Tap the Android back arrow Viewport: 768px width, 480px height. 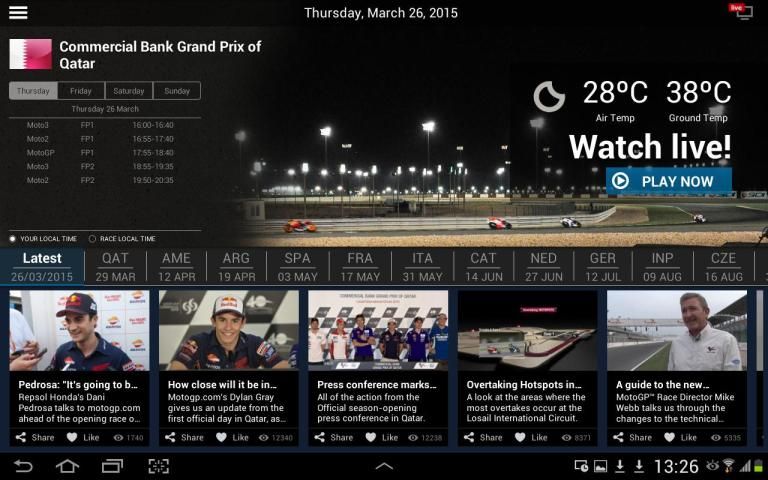pos(23,466)
